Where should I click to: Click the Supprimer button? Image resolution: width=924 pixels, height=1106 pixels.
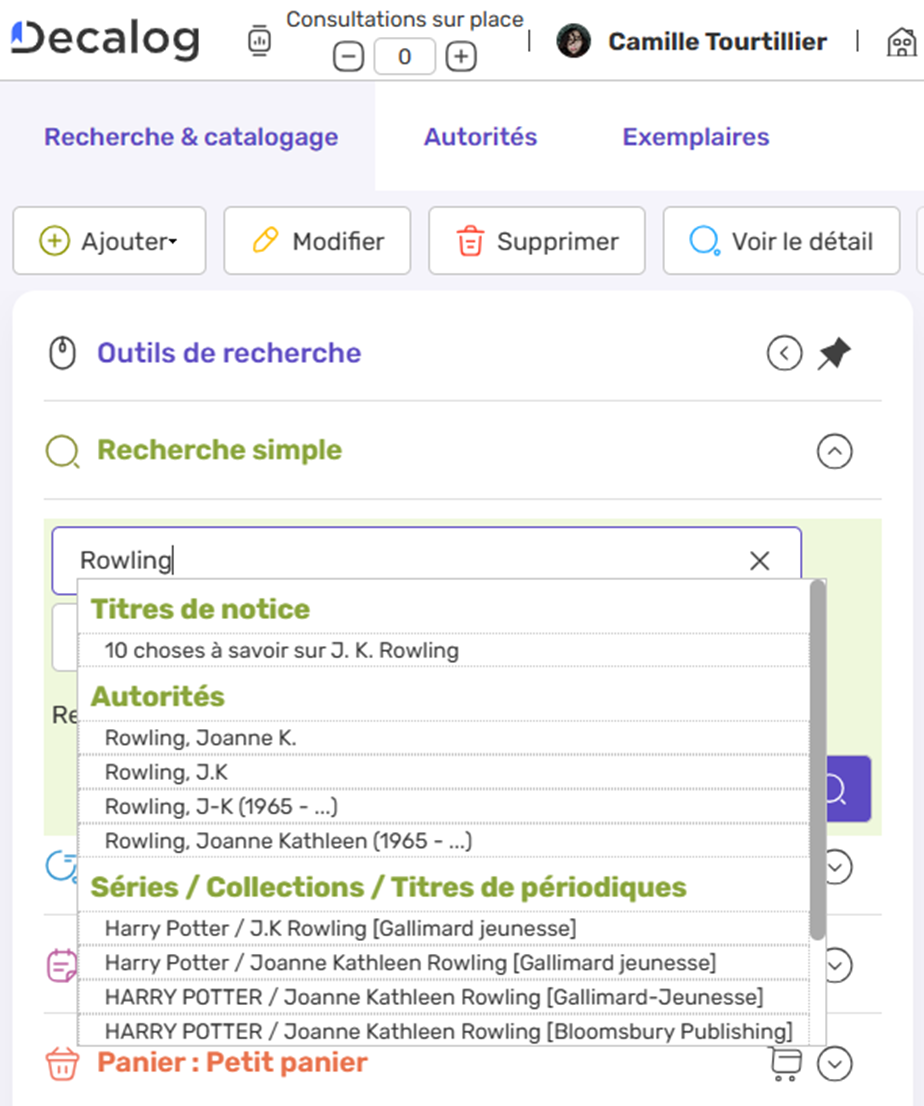537,241
